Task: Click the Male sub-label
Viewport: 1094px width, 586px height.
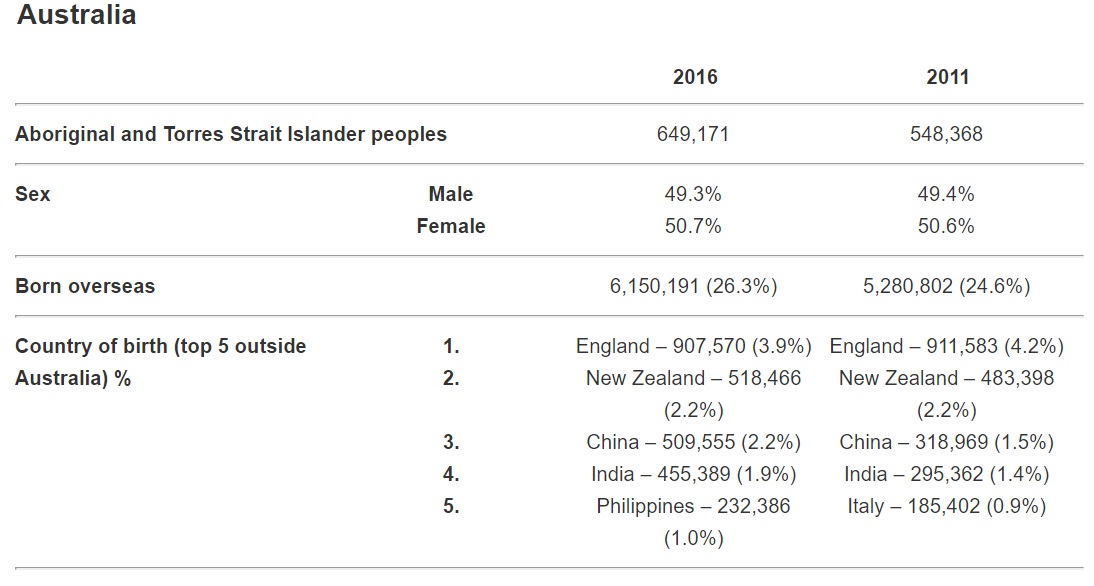Action: (x=450, y=194)
